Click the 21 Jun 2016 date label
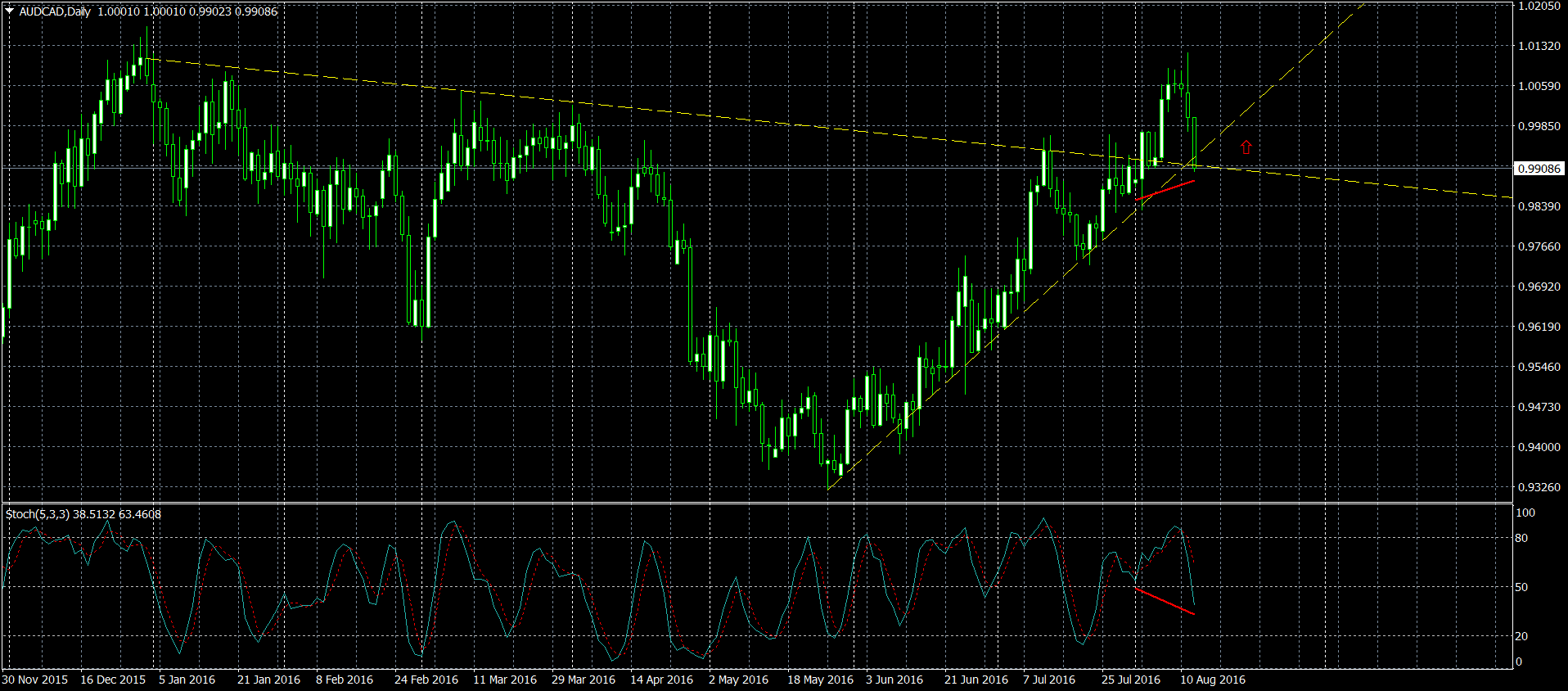The height and width of the screenshot is (691, 1568). [x=976, y=680]
